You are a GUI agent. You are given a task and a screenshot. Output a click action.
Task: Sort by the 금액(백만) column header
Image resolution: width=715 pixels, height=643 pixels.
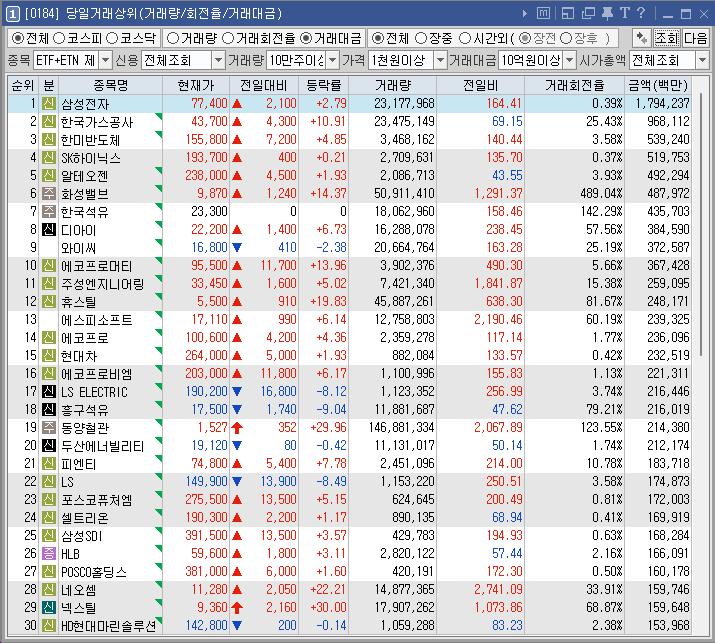point(658,85)
